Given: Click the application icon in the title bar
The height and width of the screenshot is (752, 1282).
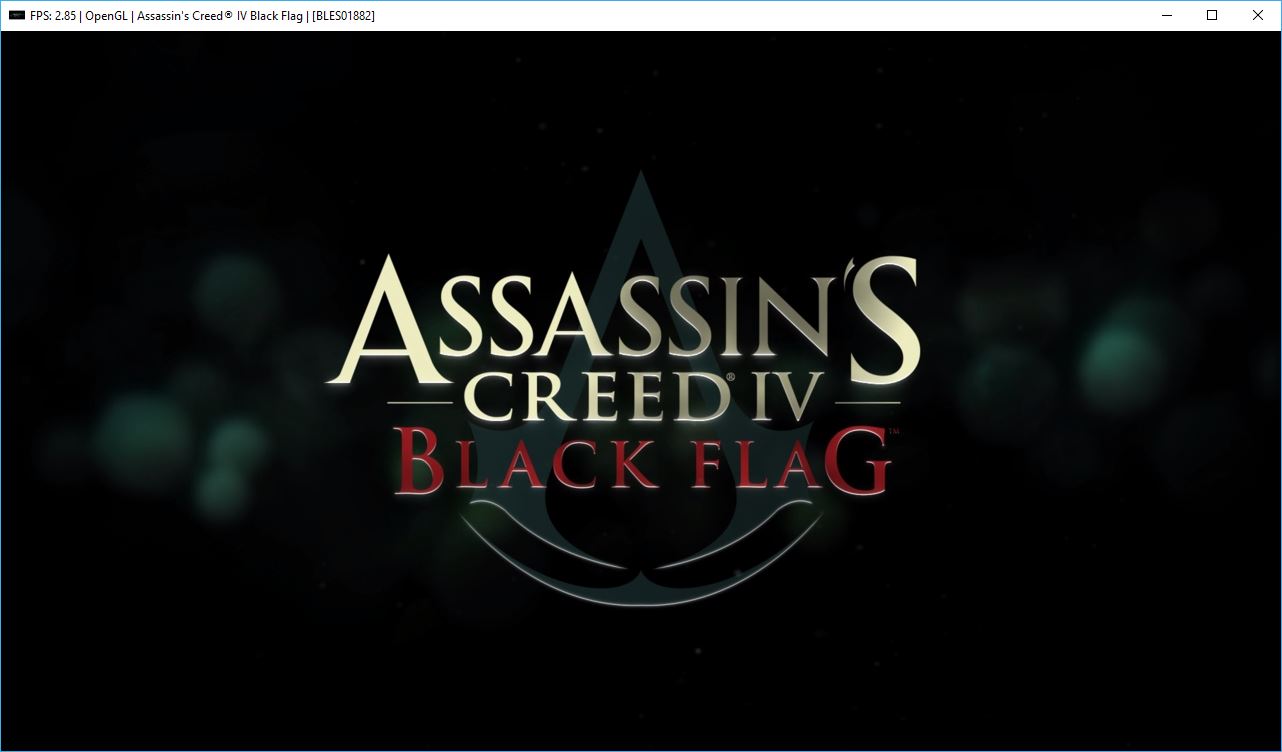Looking at the screenshot, I should coord(16,16).
